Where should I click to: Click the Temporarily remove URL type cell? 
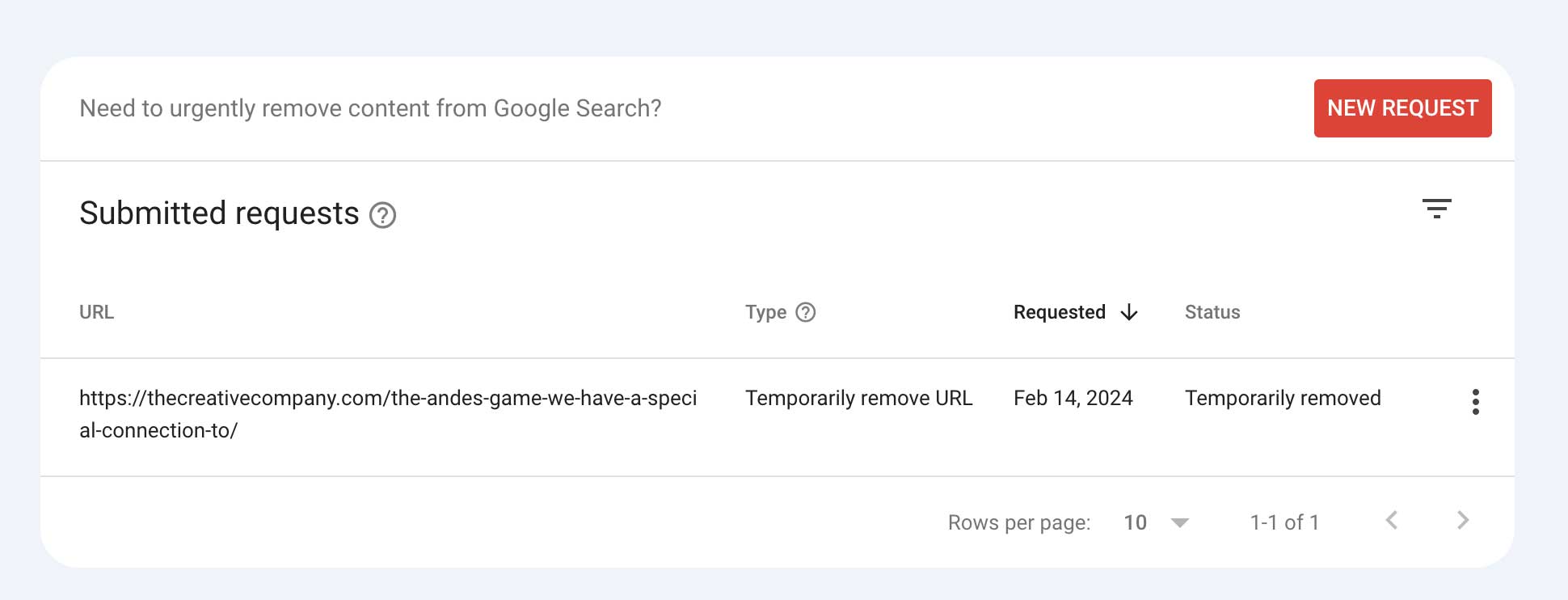click(858, 398)
